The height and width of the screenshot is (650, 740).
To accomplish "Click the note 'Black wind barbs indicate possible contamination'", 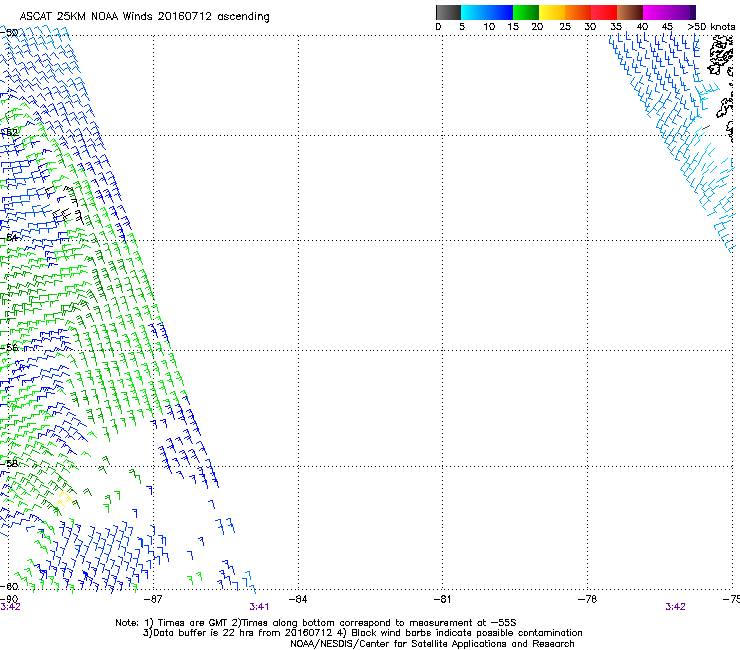I will (x=467, y=633).
